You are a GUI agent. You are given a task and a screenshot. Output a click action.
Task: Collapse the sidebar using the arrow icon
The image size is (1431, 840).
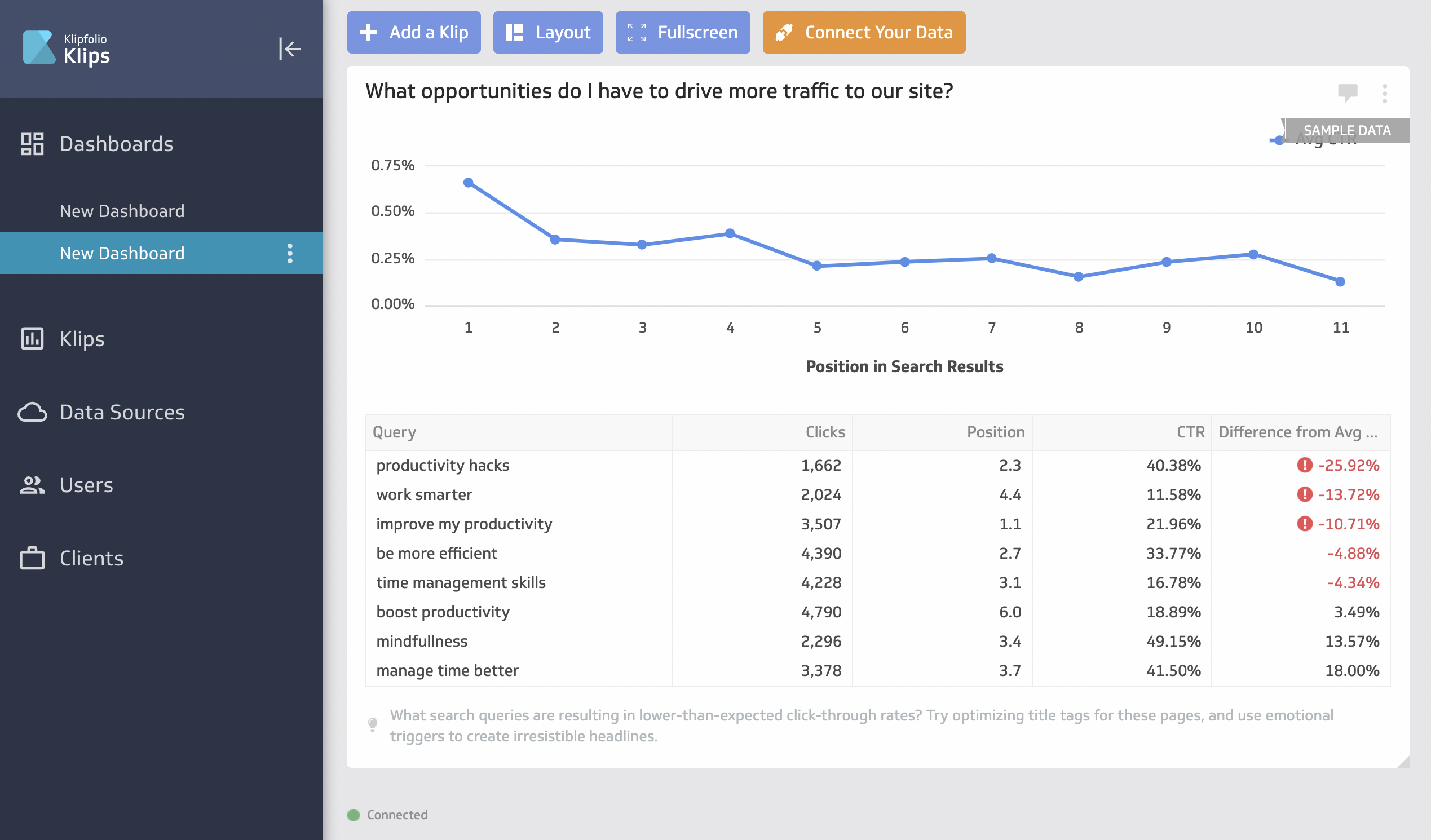coord(290,49)
